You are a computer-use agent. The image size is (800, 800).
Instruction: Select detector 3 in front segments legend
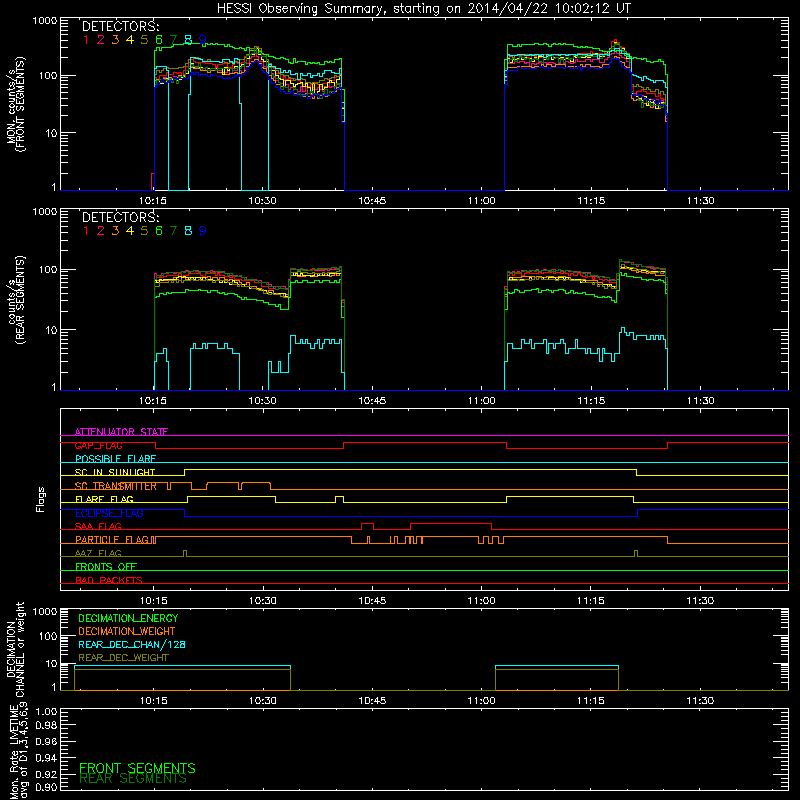115,40
